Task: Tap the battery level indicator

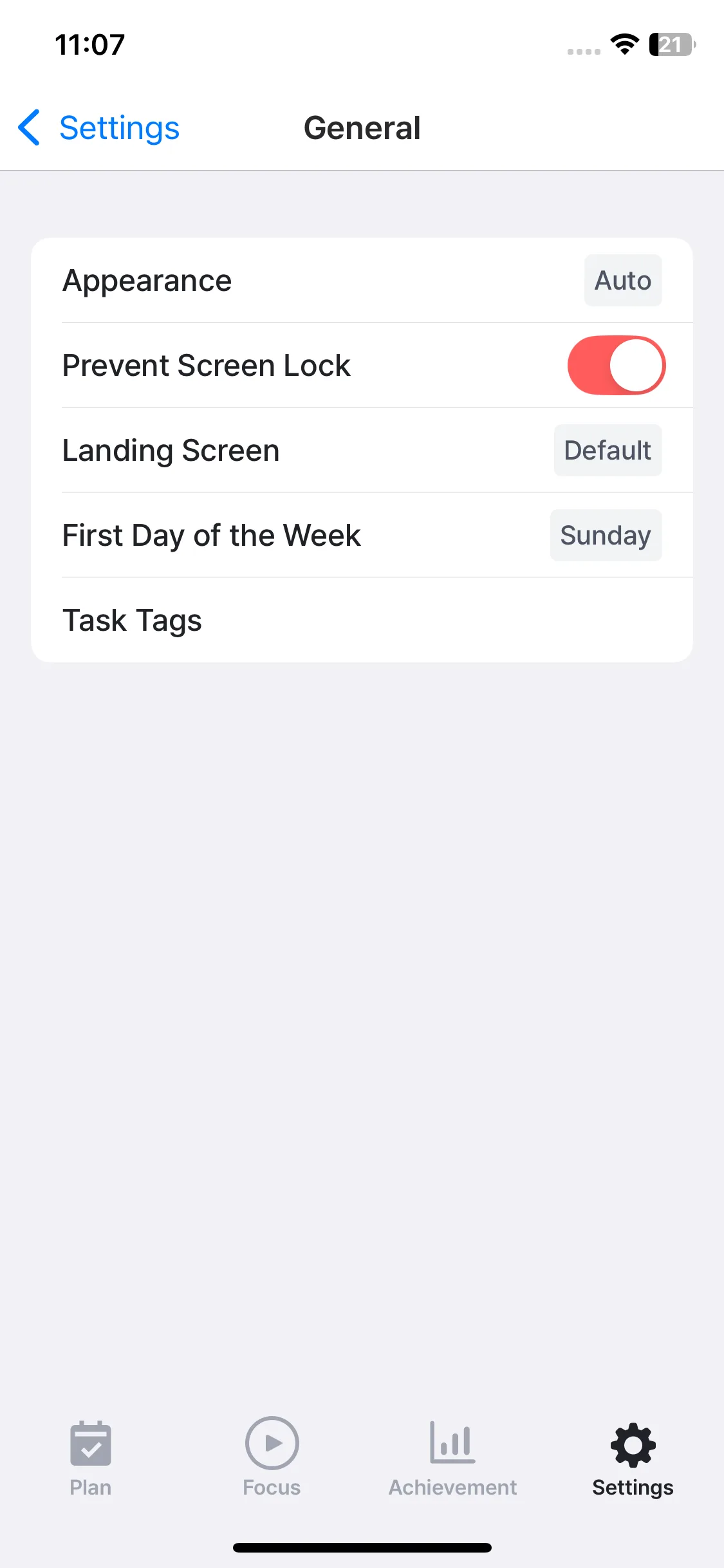Action: [x=672, y=44]
